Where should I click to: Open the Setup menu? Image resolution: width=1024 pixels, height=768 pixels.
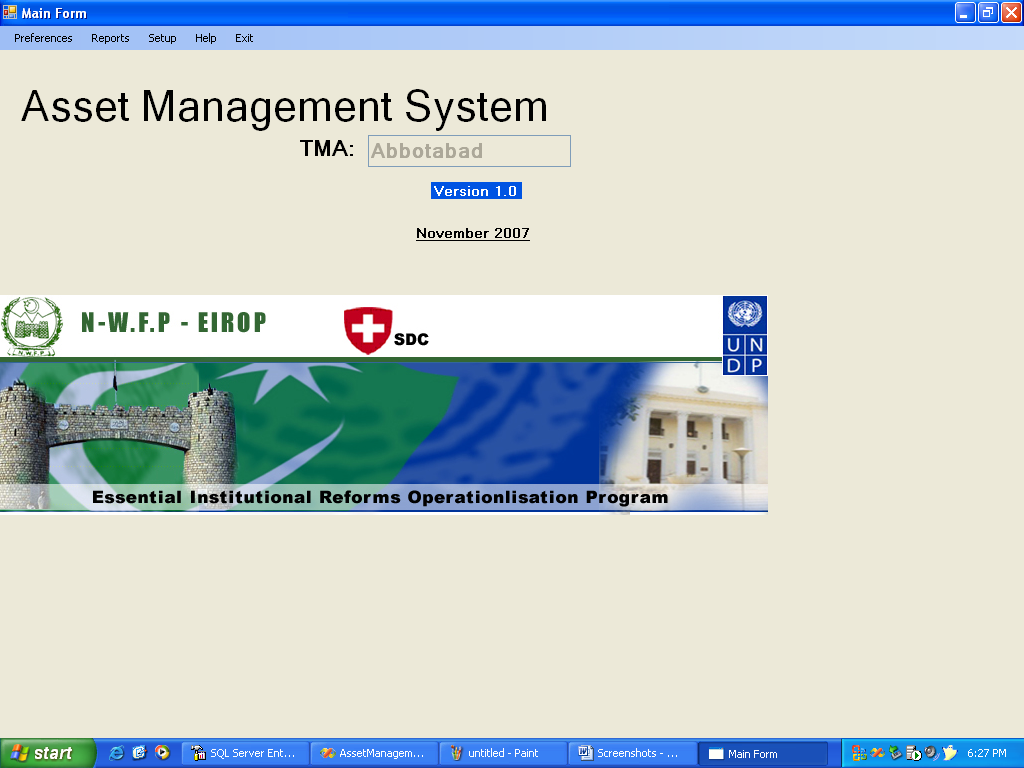(x=162, y=38)
